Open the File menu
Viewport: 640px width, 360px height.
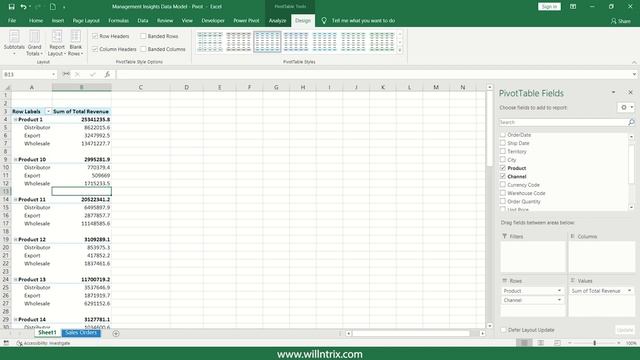[12, 20]
